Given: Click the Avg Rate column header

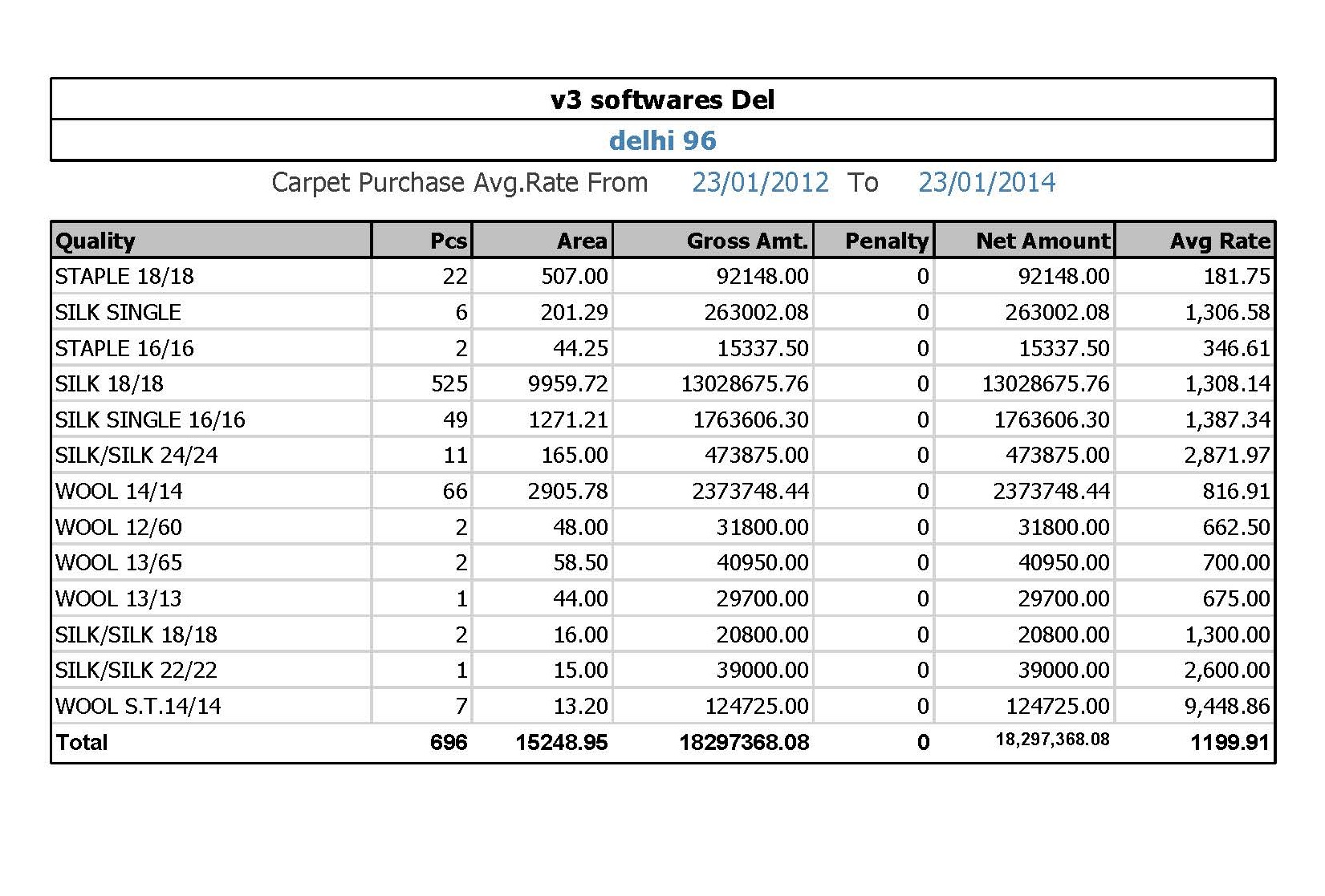Looking at the screenshot, I should [x=1220, y=241].
